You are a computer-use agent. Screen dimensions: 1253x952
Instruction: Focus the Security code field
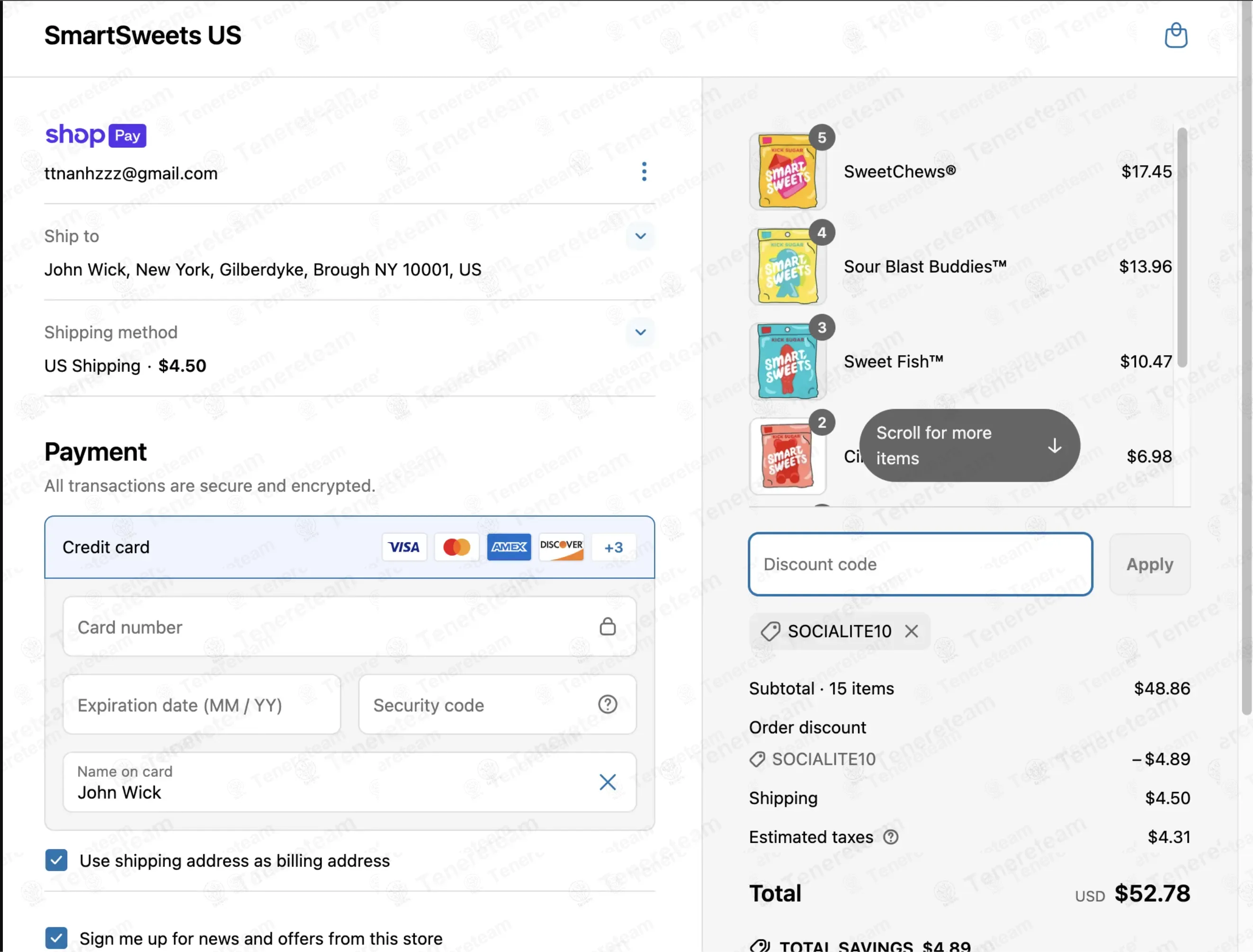(497, 704)
